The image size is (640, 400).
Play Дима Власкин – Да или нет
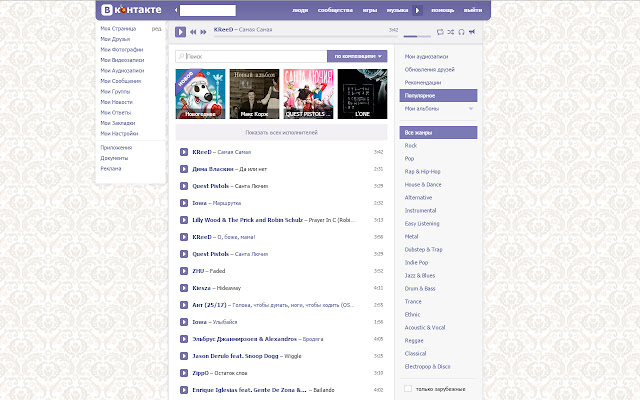tap(184, 169)
